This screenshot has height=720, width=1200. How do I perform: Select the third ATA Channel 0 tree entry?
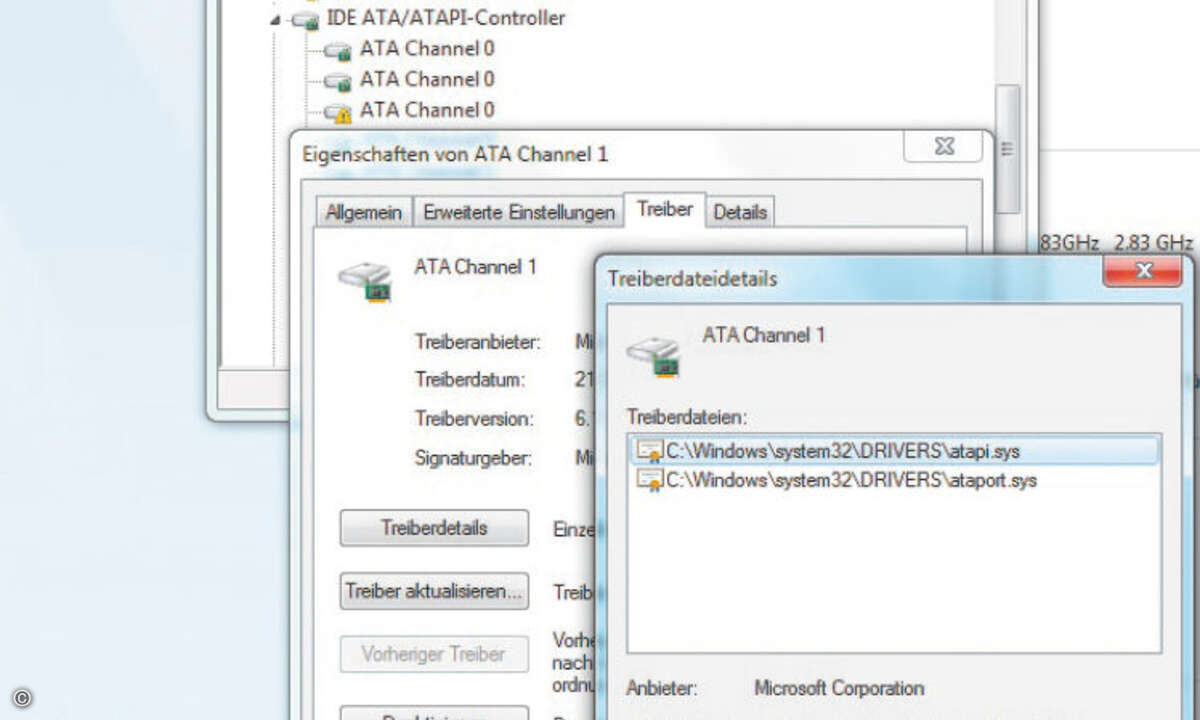coord(423,110)
